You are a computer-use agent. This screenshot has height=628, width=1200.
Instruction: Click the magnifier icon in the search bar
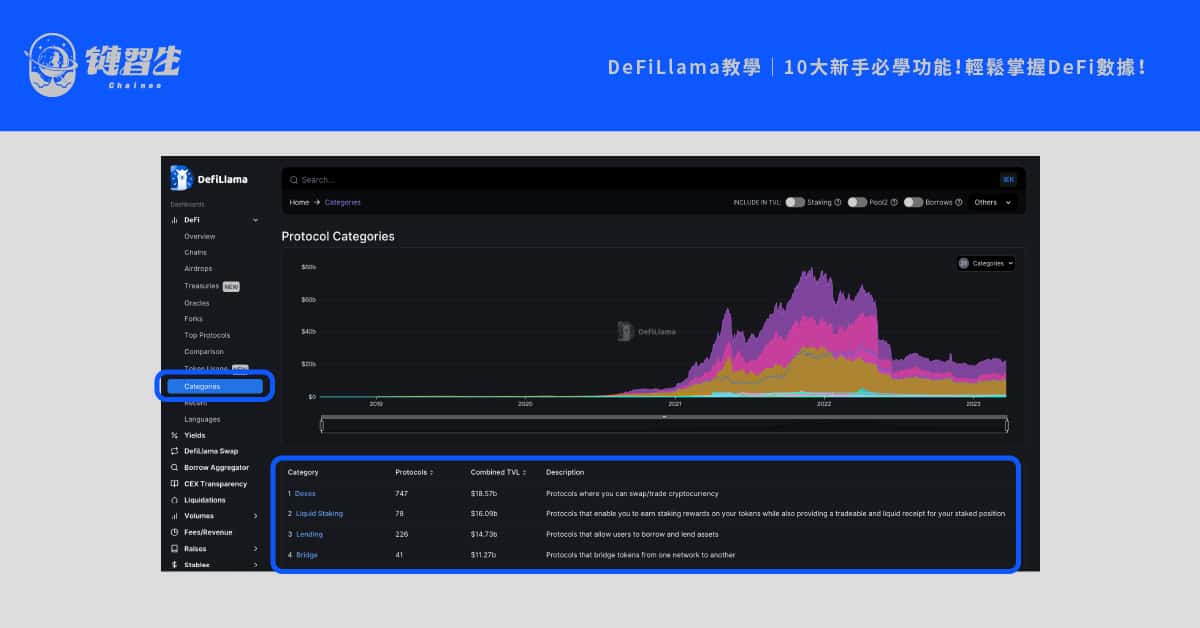tap(293, 180)
